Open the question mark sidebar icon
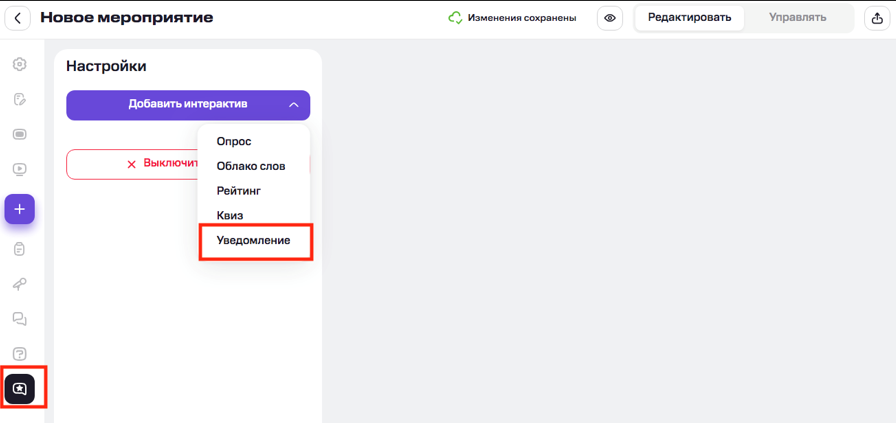The image size is (896, 423). click(19, 354)
